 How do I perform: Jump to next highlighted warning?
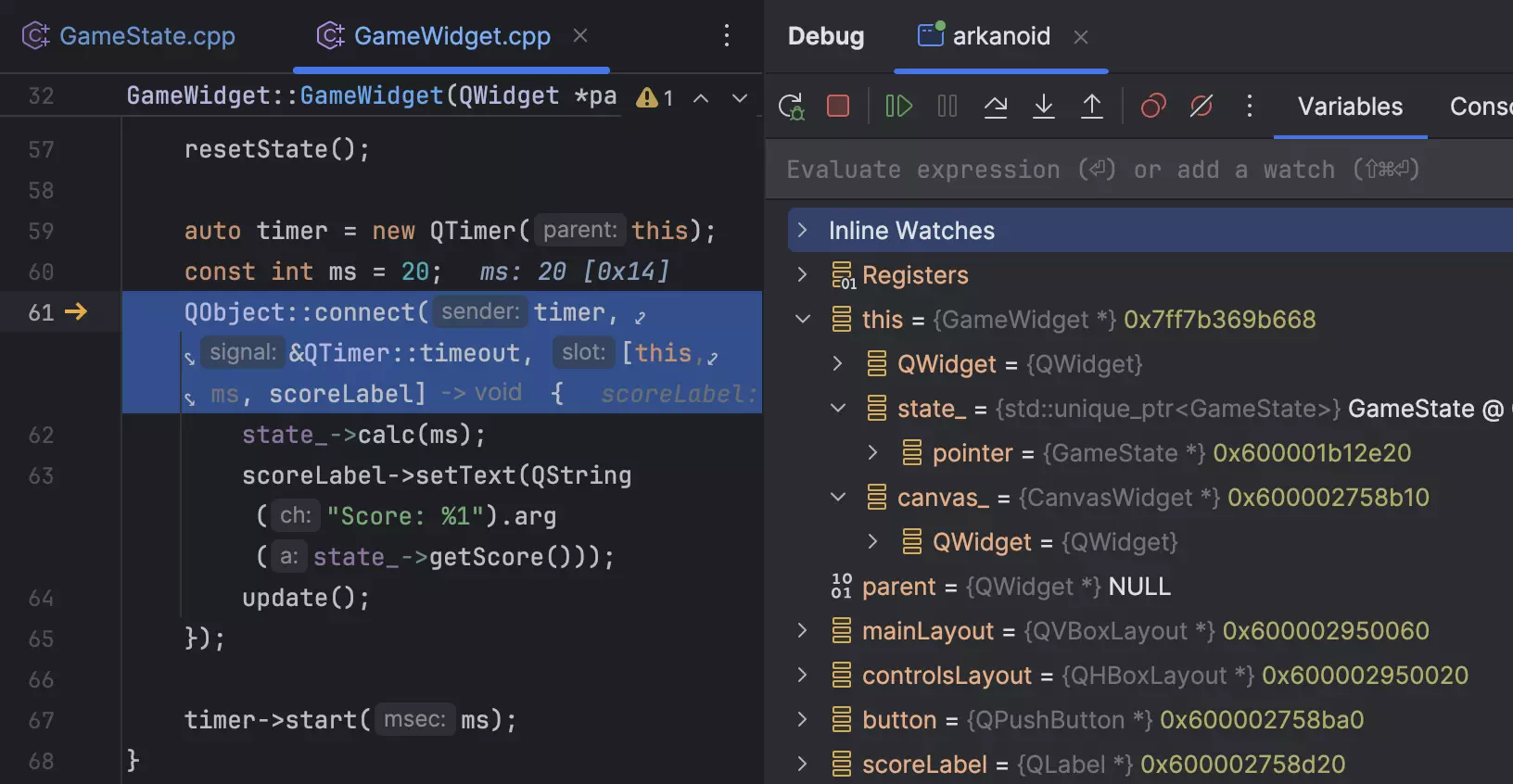(x=739, y=97)
